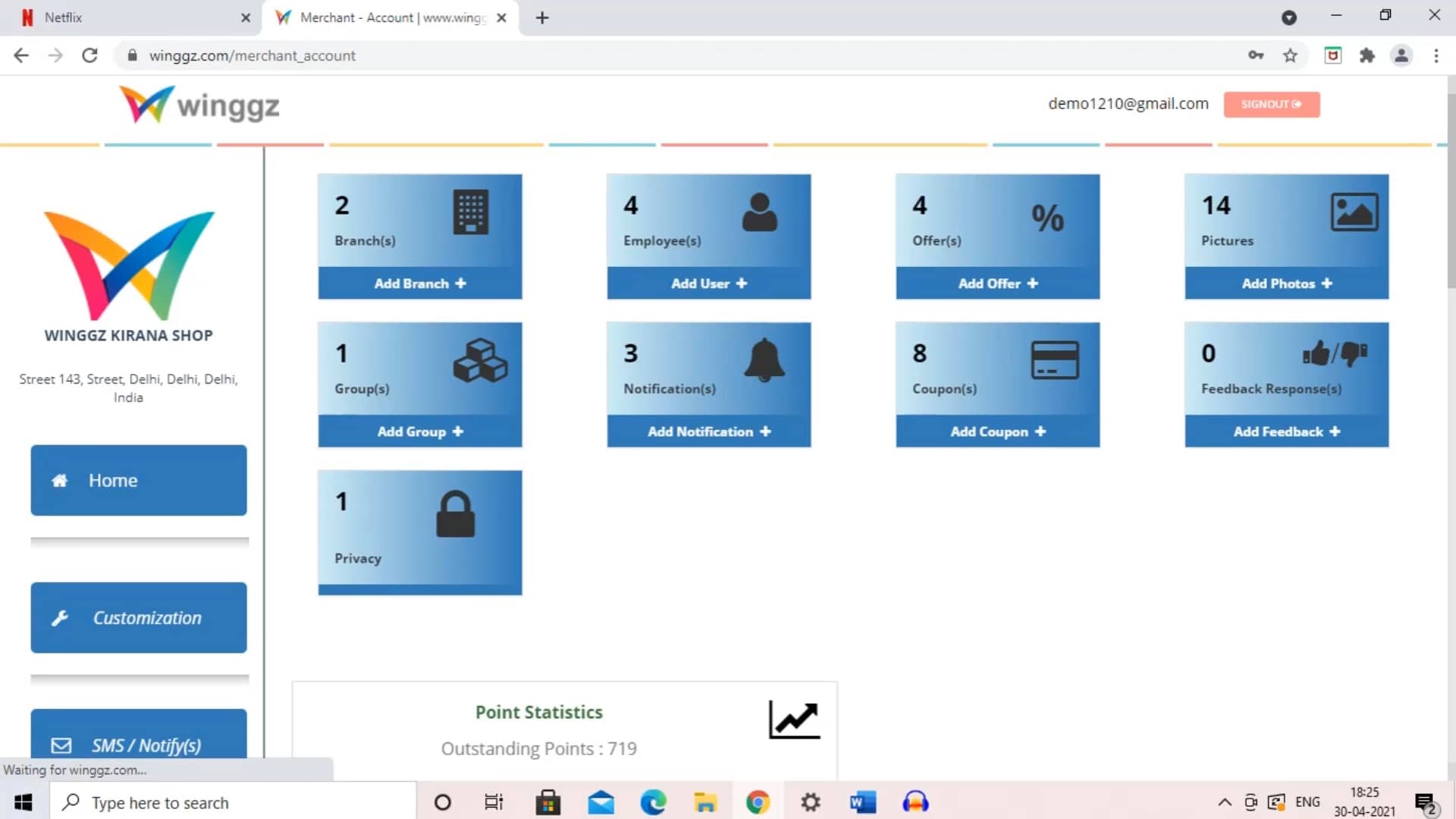Open the browser extensions puzzle icon
This screenshot has width=1456, height=819.
1367,55
